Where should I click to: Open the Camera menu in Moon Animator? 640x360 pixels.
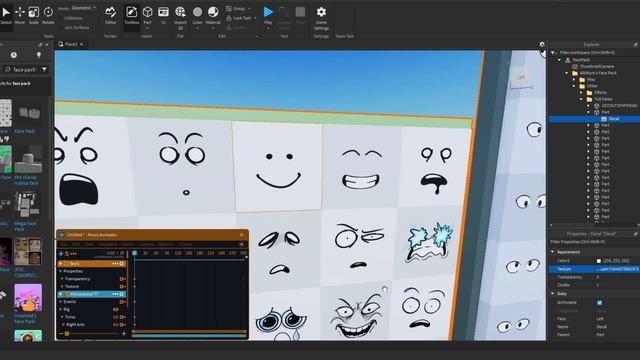pyautogui.click(x=146, y=244)
